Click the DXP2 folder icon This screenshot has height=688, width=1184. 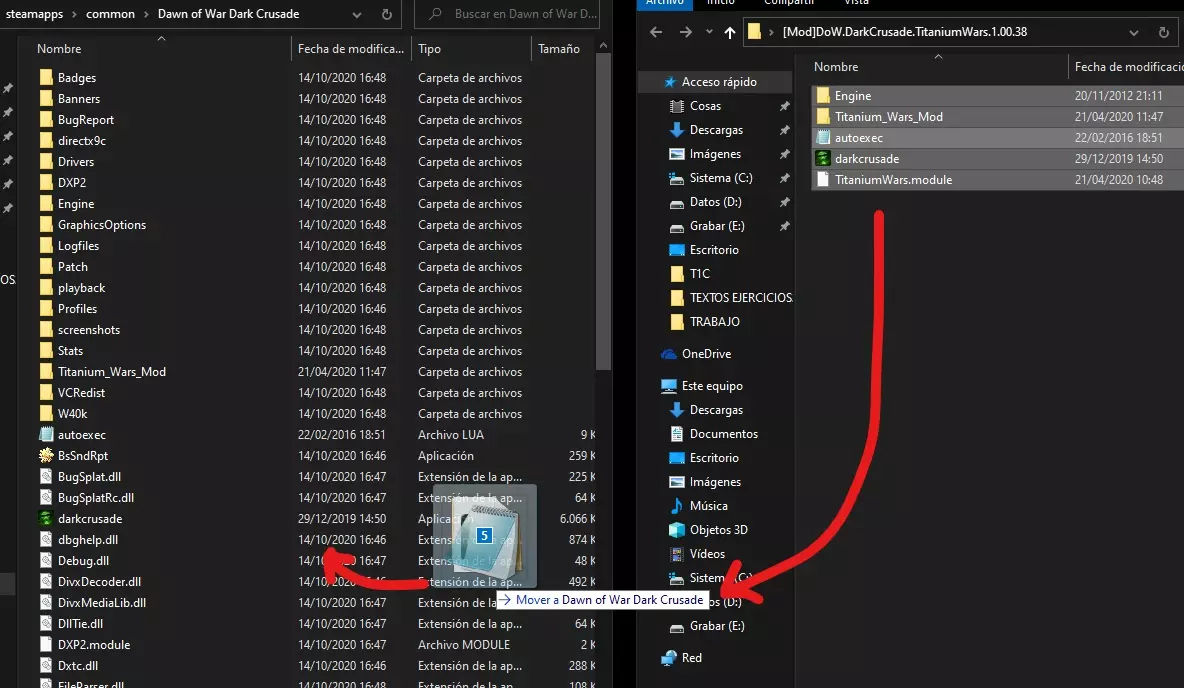[46, 183]
